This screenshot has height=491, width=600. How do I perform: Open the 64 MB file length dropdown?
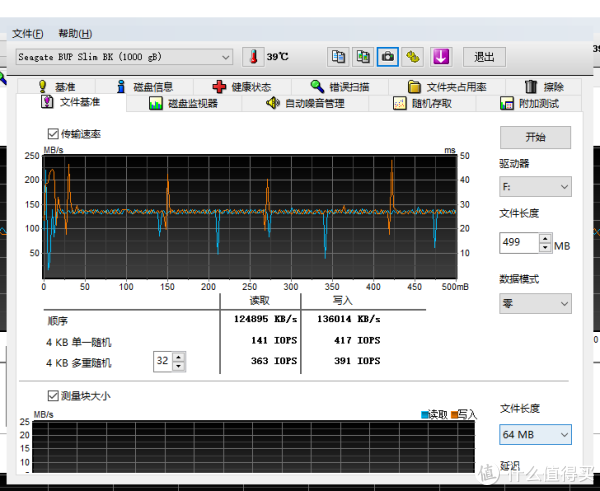pos(535,435)
